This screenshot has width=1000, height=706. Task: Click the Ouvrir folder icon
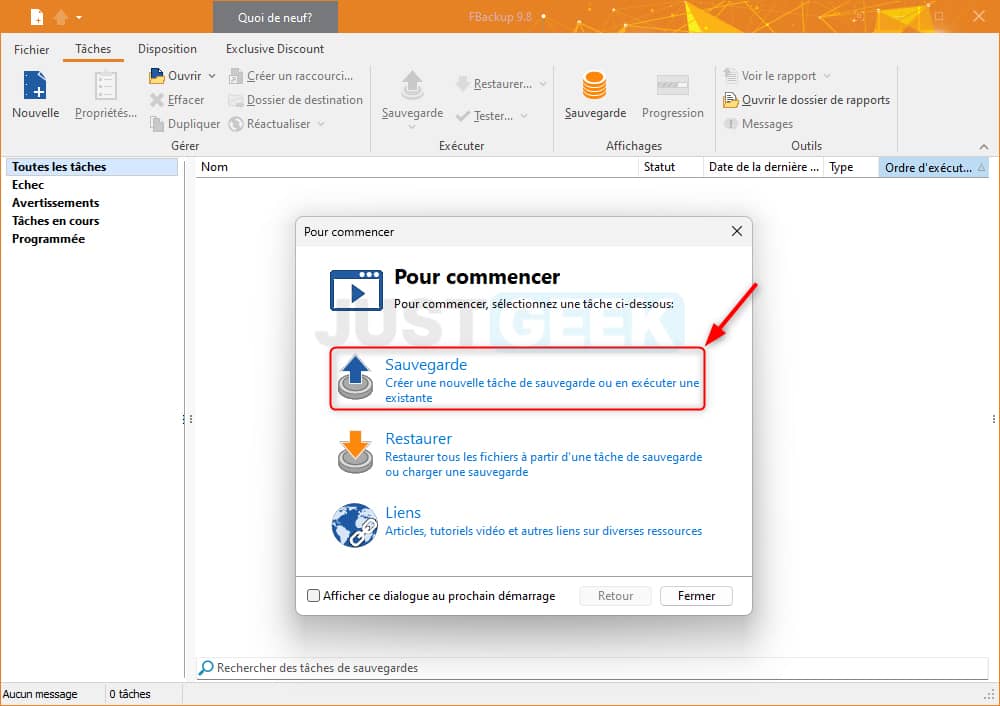coord(156,76)
